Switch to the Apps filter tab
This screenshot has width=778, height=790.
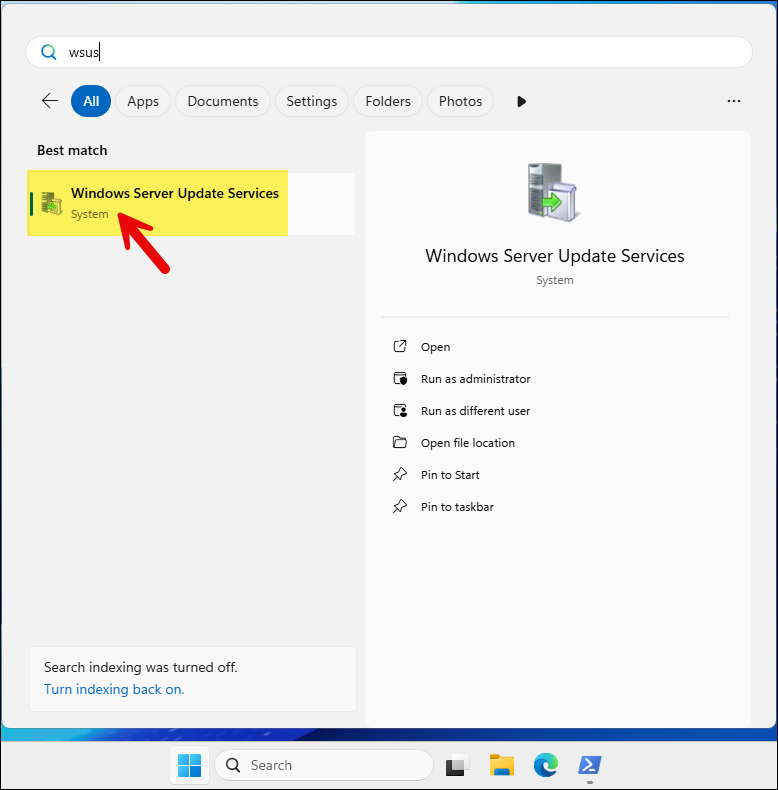[x=143, y=101]
